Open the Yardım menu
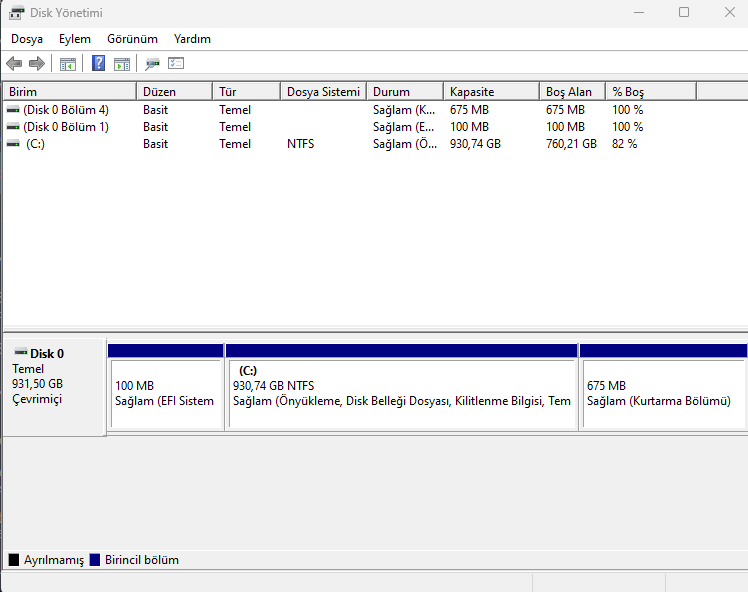 (x=192, y=39)
